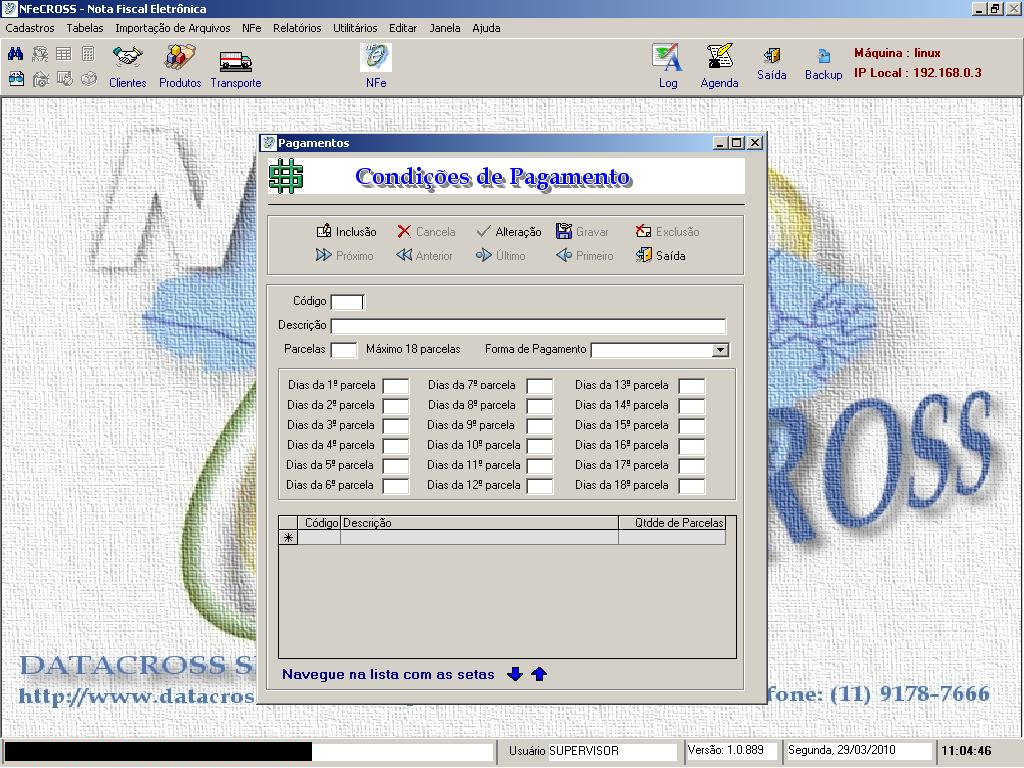1024x768 pixels.
Task: Click the Dias da 13ª parcela field
Action: click(x=692, y=386)
